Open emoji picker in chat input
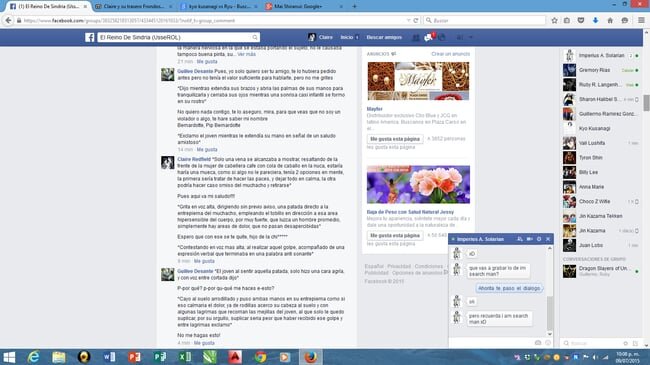Viewport: 650px width, 365px height. (x=548, y=343)
